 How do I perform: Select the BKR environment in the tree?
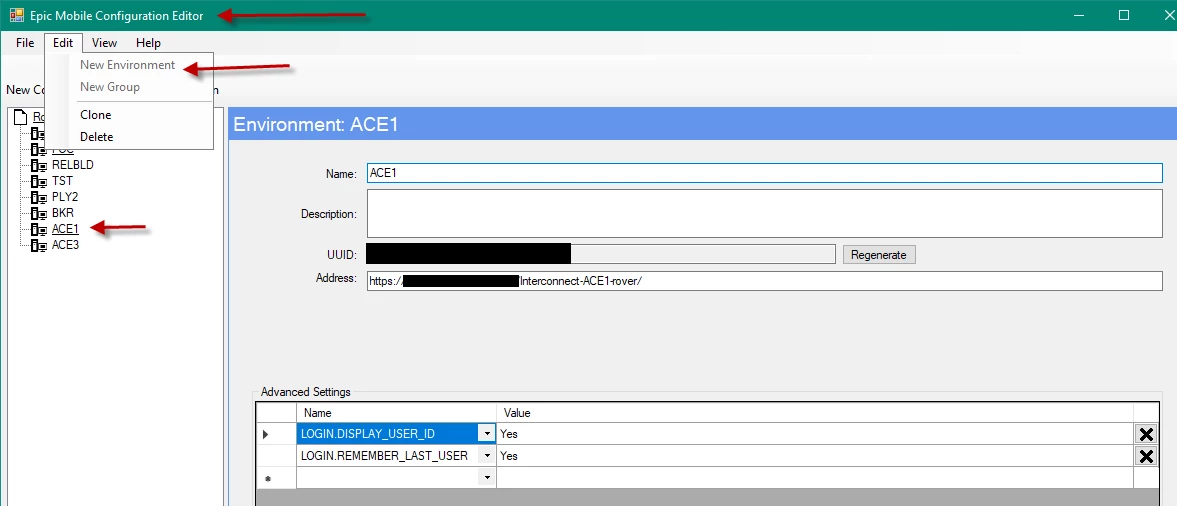click(x=62, y=212)
